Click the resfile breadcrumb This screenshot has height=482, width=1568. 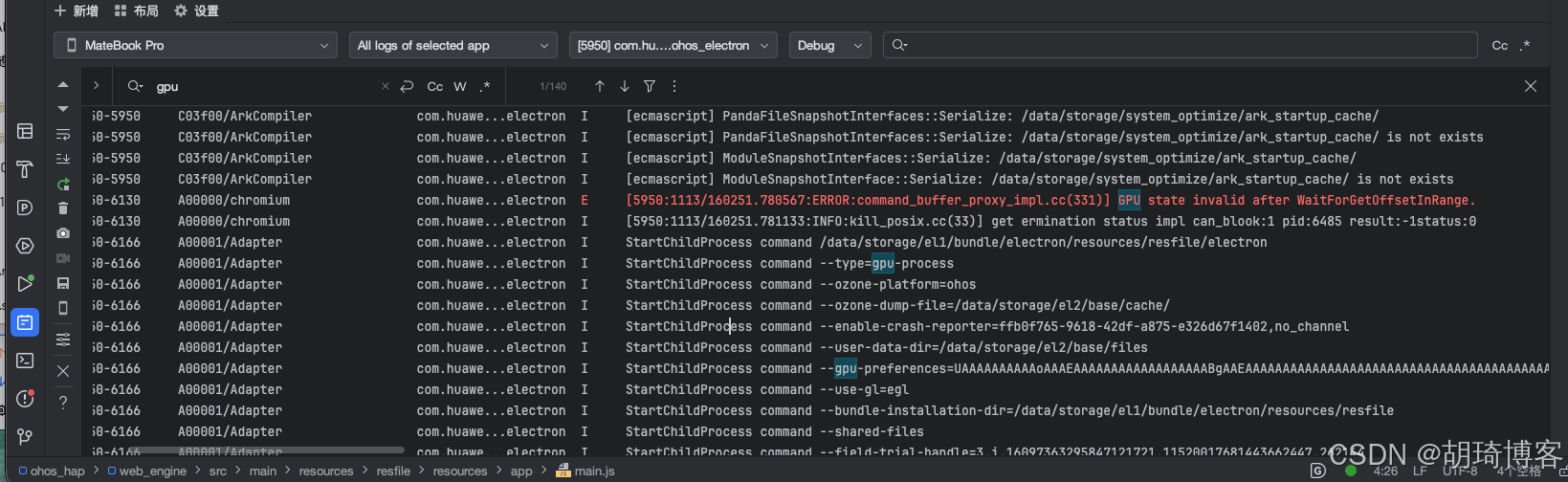393,471
